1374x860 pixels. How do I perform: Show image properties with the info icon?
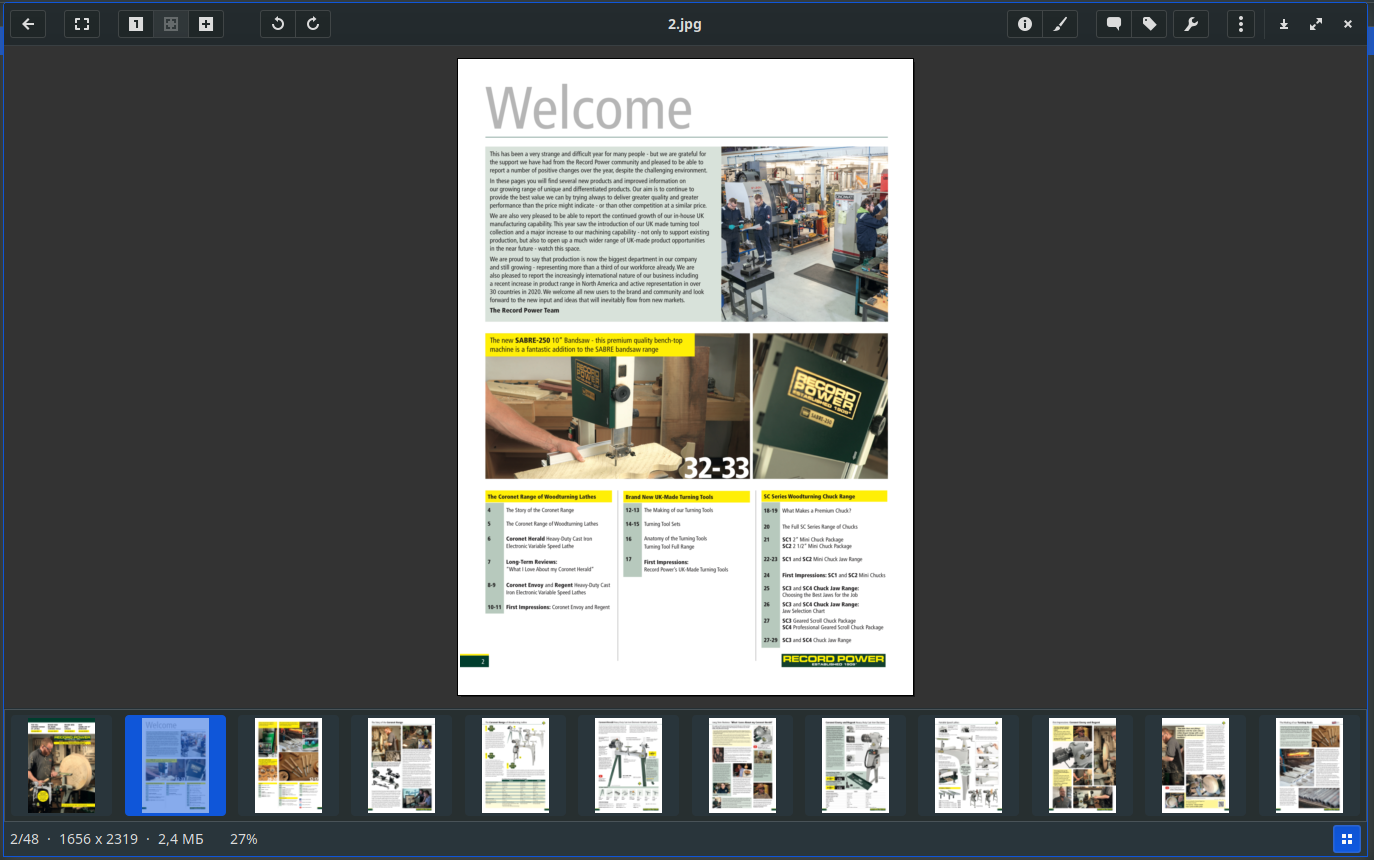click(x=1025, y=24)
